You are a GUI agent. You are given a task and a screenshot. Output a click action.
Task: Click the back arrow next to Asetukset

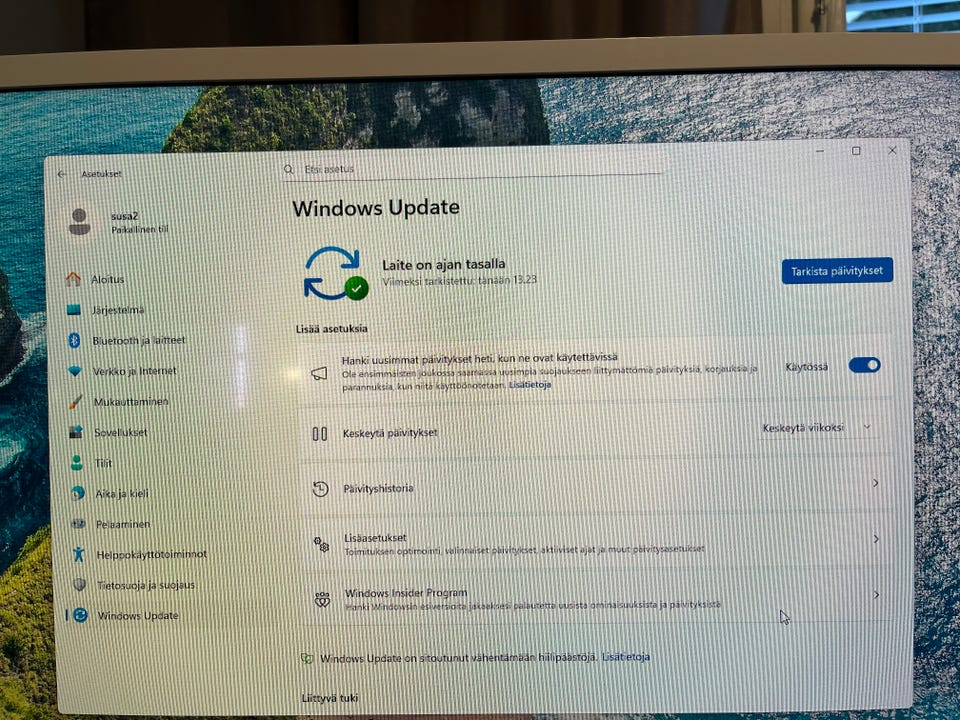62,174
